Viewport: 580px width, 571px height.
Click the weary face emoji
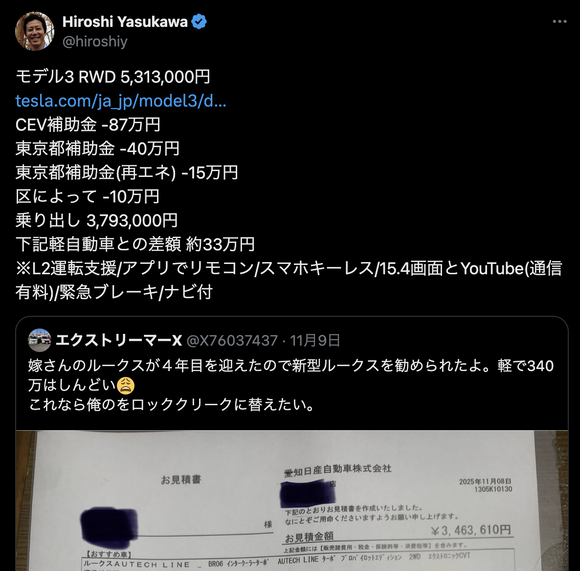click(x=125, y=386)
